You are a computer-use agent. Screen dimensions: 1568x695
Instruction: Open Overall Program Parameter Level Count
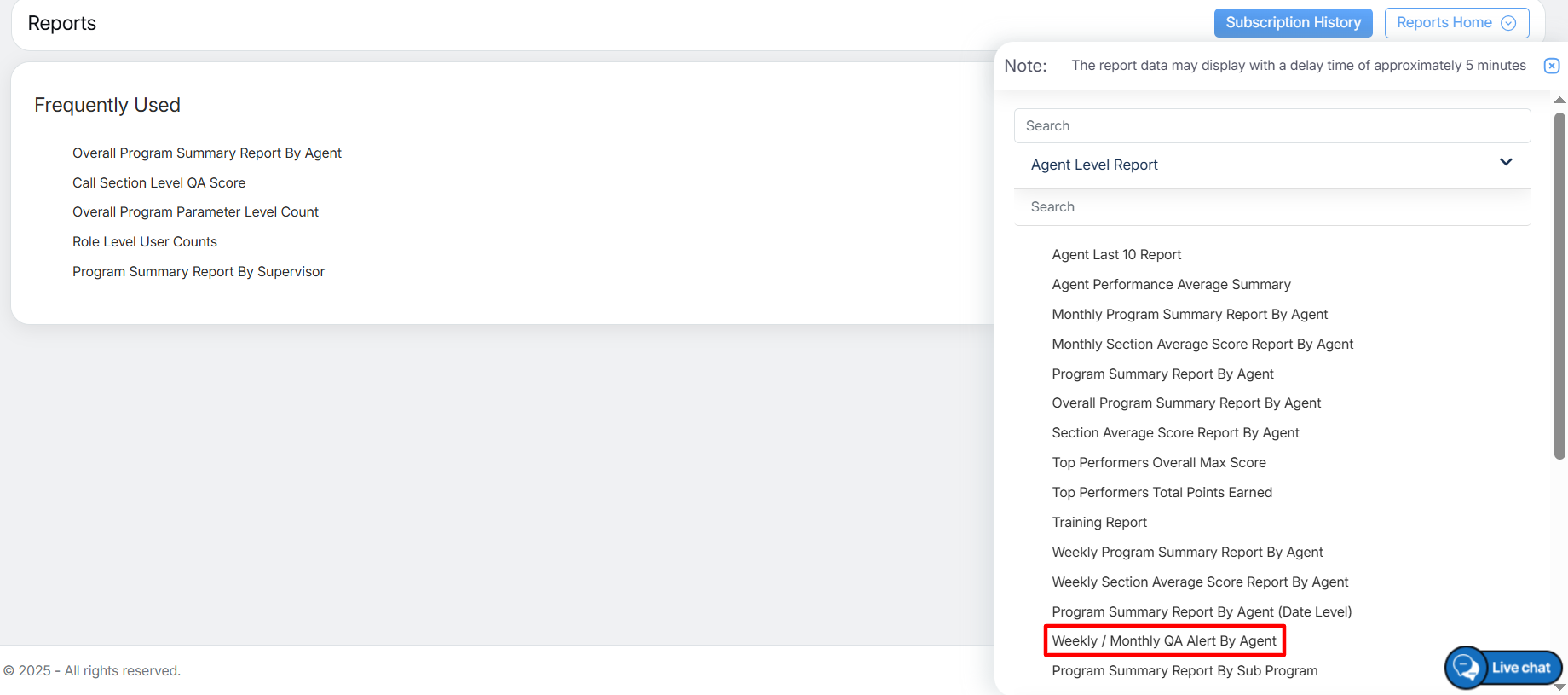pos(195,212)
